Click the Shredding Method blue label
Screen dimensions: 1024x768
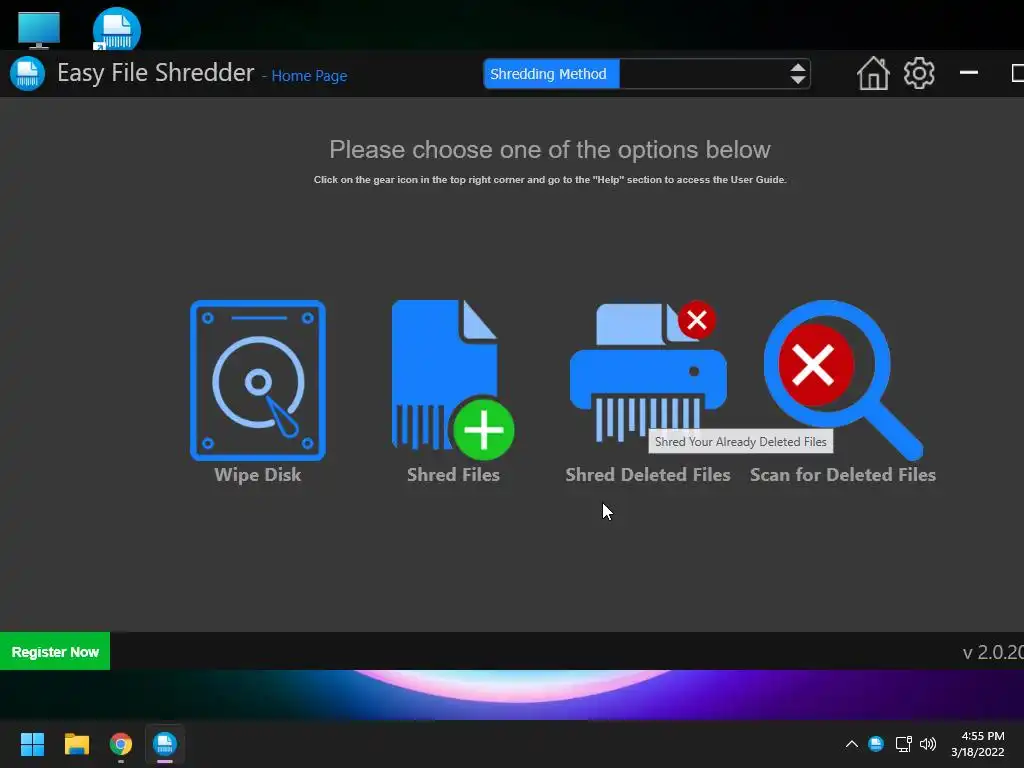coord(551,74)
